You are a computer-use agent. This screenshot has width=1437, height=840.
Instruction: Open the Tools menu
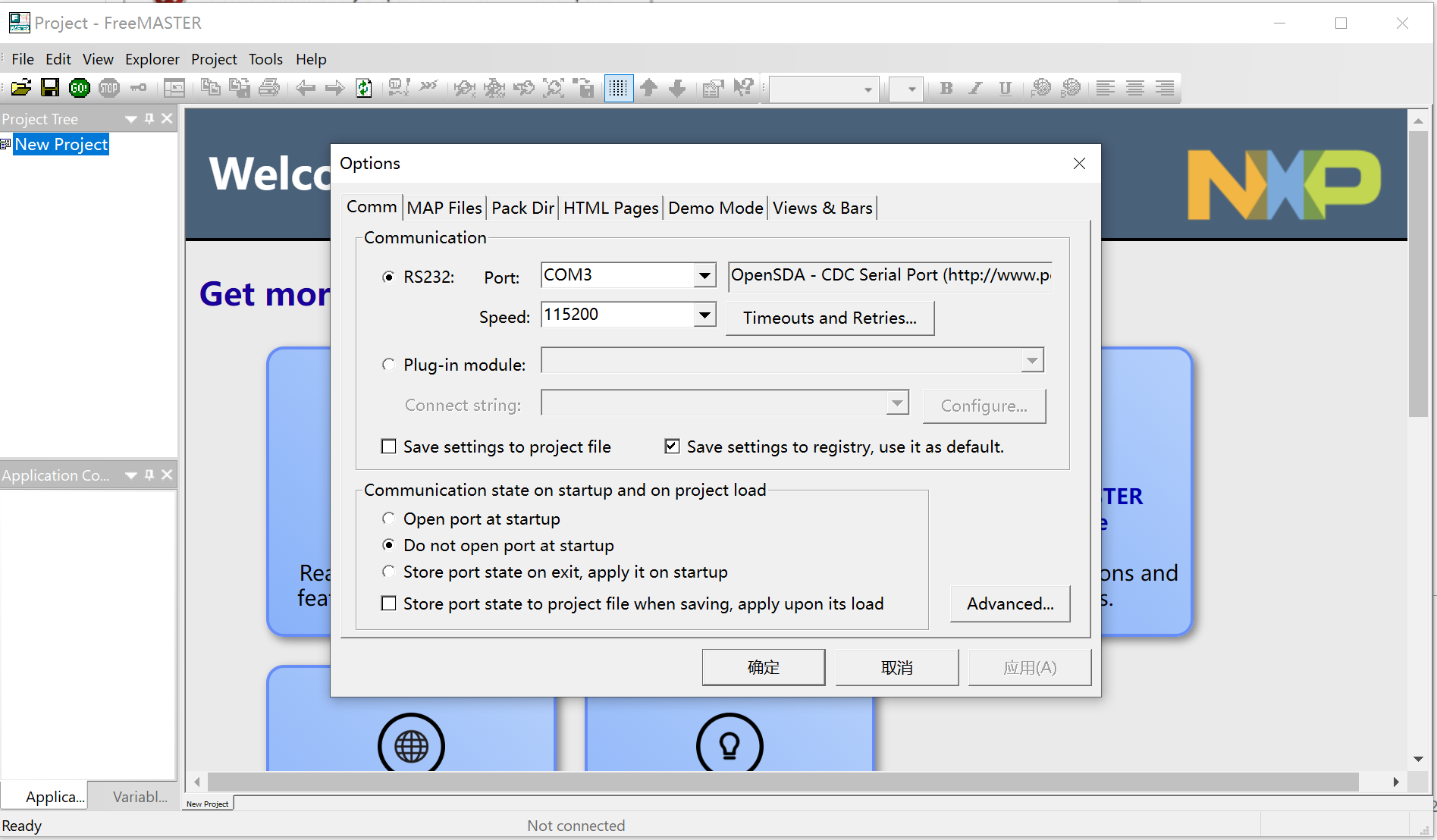[x=265, y=59]
